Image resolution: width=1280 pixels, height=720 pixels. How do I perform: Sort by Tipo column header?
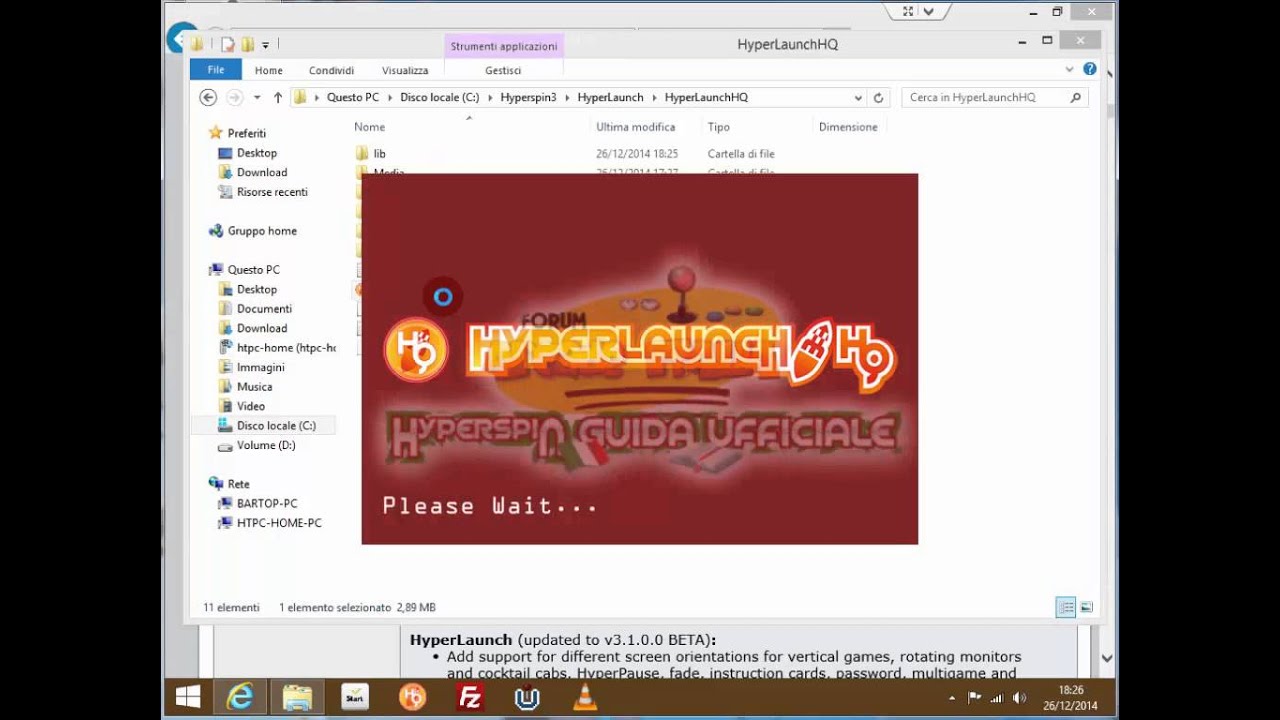click(x=719, y=127)
